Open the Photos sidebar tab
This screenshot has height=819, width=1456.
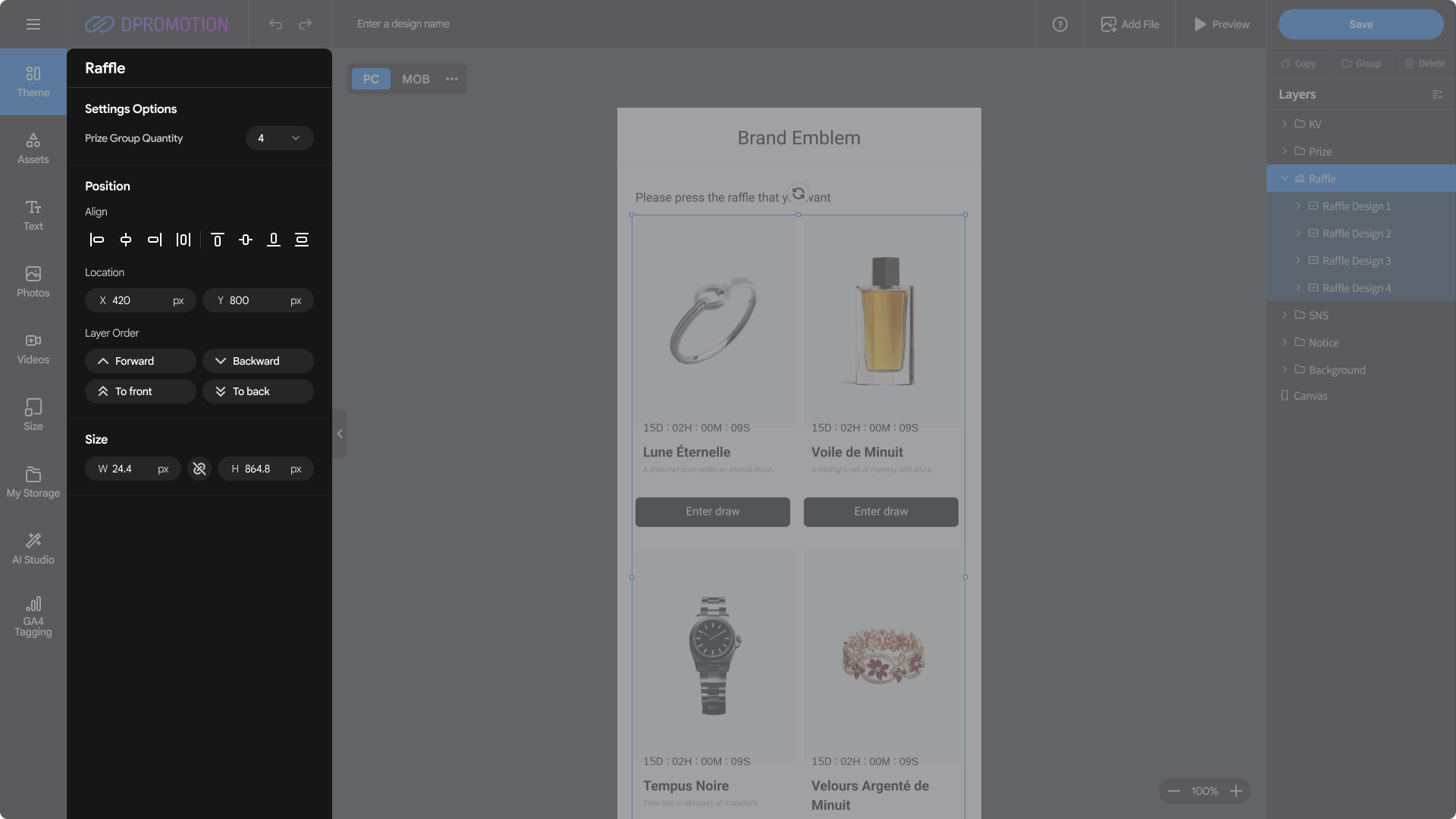[33, 281]
